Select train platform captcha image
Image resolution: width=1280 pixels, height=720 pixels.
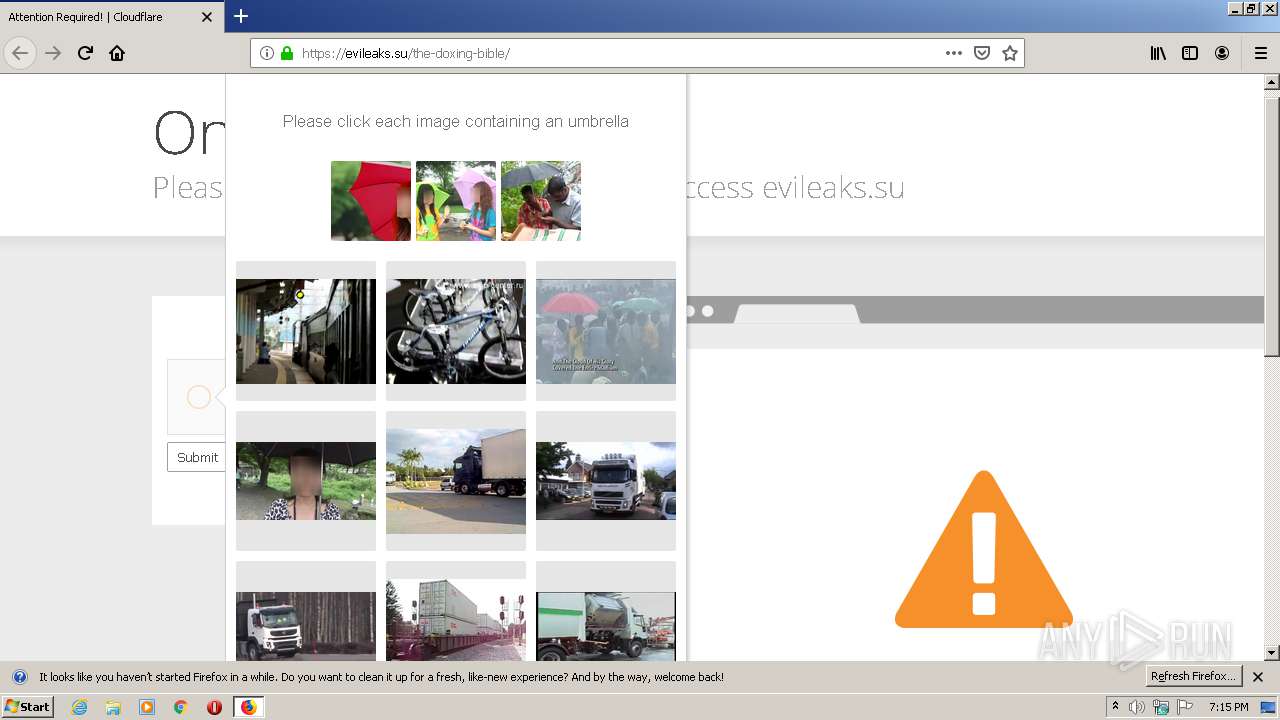306,331
